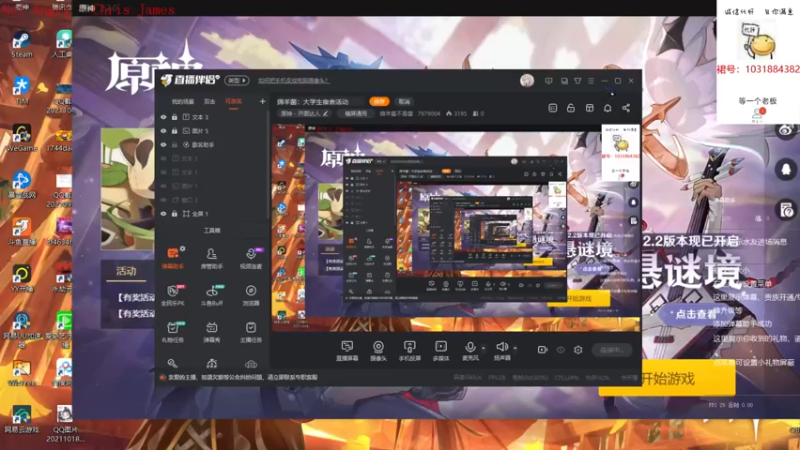The width and height of the screenshot is (800, 450).
Task: Open the 浏览器 tool
Action: point(251,294)
